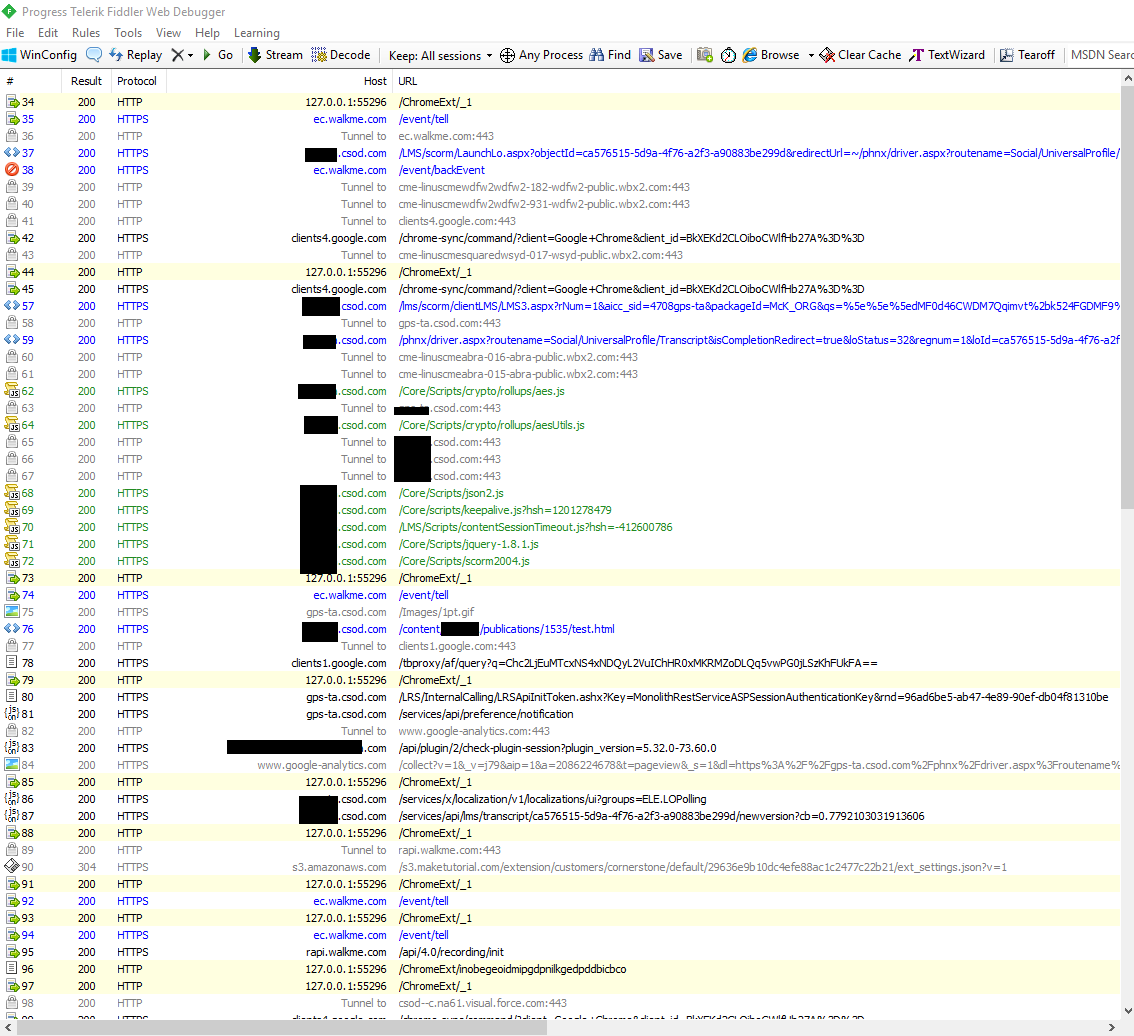Viewport: 1134px width, 1036px height.
Task: Save all captured sessions via Save icon
Action: pos(660,55)
